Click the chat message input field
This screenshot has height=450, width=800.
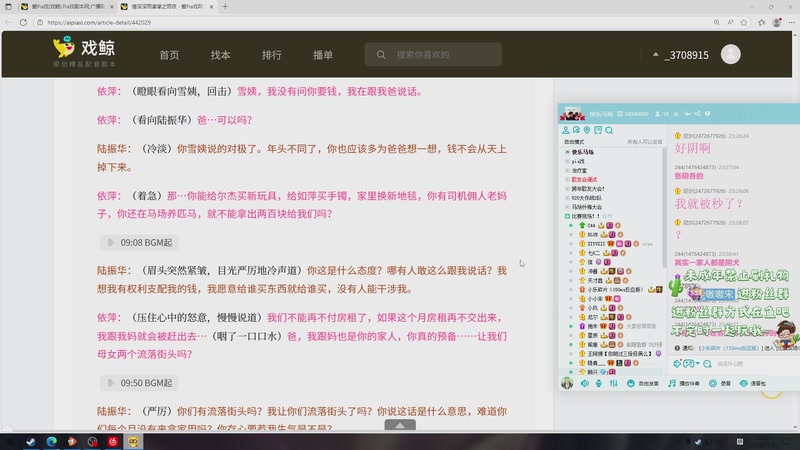point(757,364)
